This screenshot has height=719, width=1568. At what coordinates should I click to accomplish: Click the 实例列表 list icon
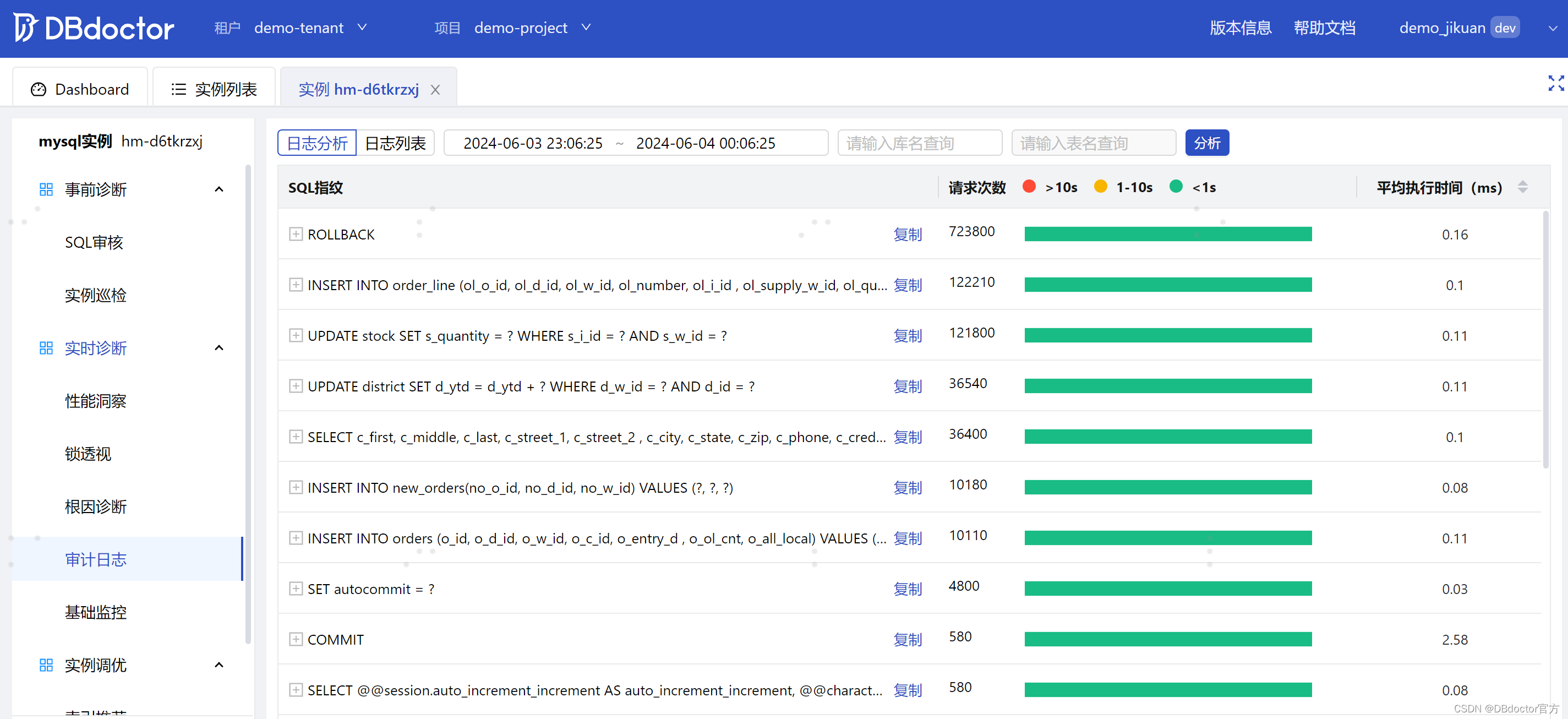click(178, 90)
